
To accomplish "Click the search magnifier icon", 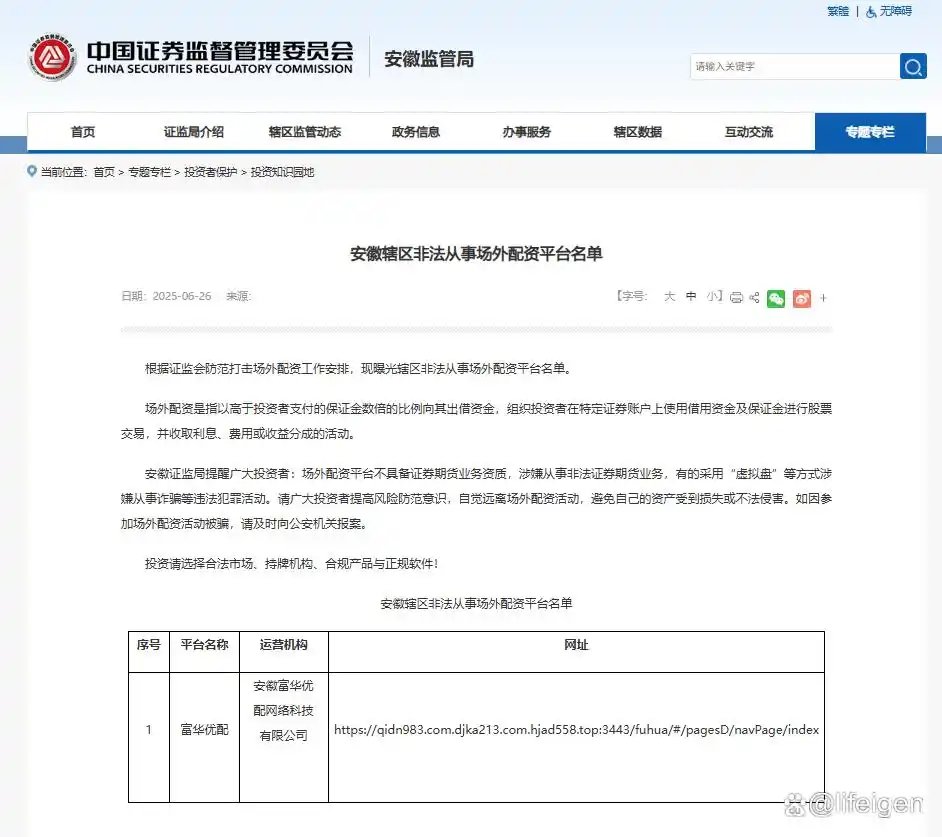I will [911, 66].
